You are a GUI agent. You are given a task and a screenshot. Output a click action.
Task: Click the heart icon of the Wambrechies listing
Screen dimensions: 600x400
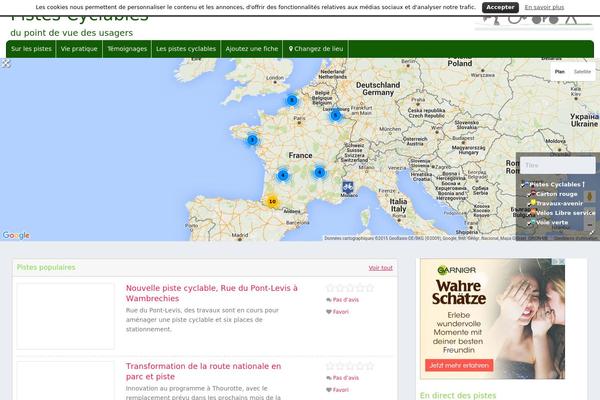pyautogui.click(x=328, y=312)
